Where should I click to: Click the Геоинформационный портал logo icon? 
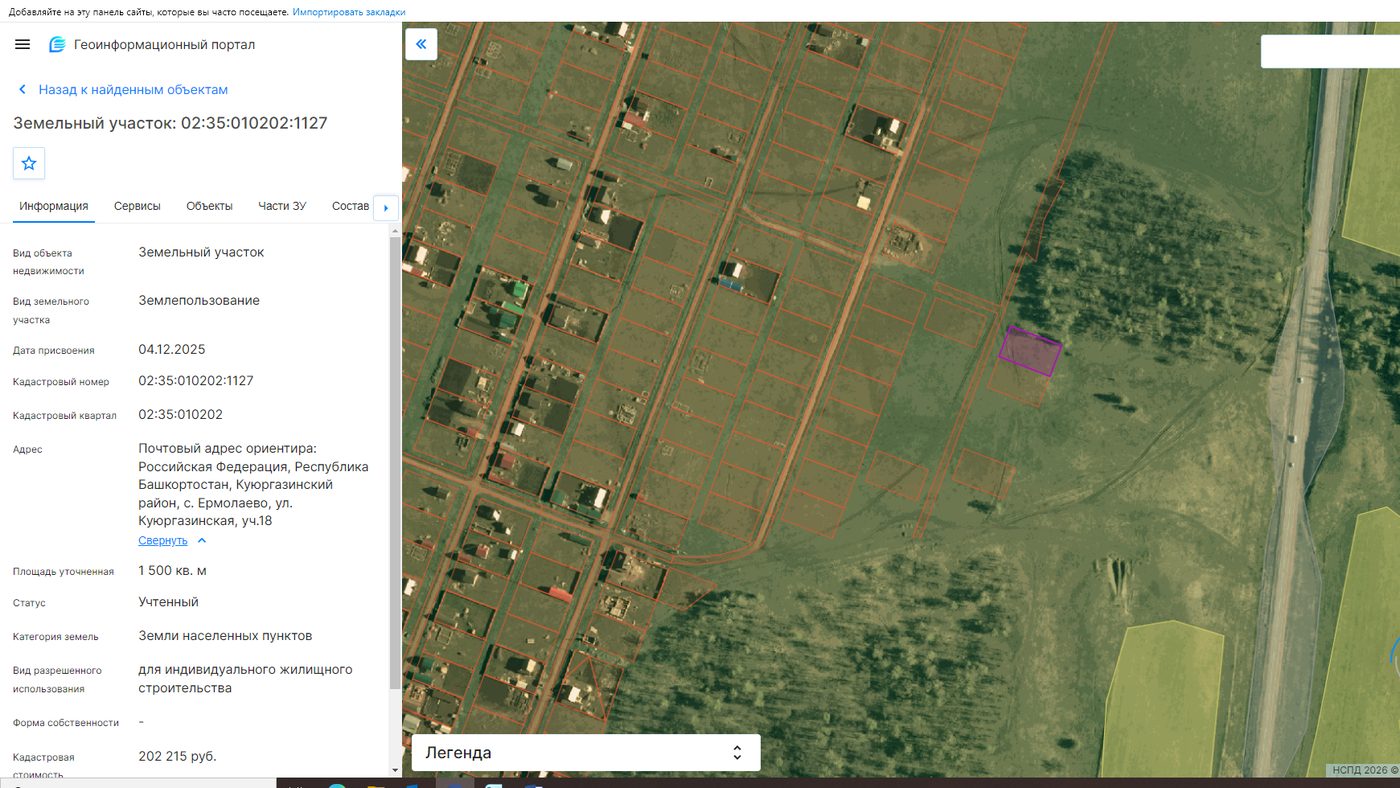pos(57,45)
